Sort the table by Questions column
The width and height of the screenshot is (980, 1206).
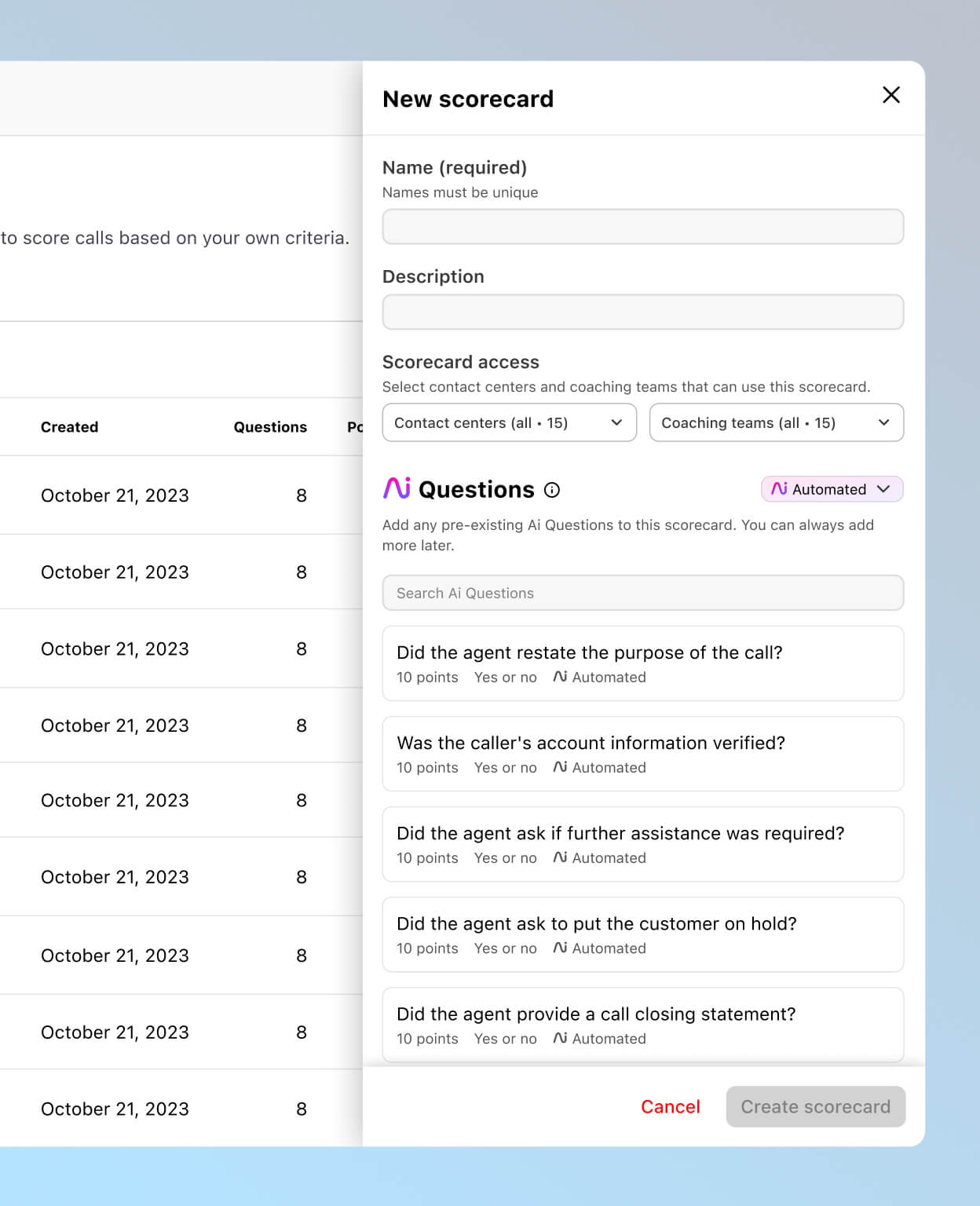click(269, 427)
